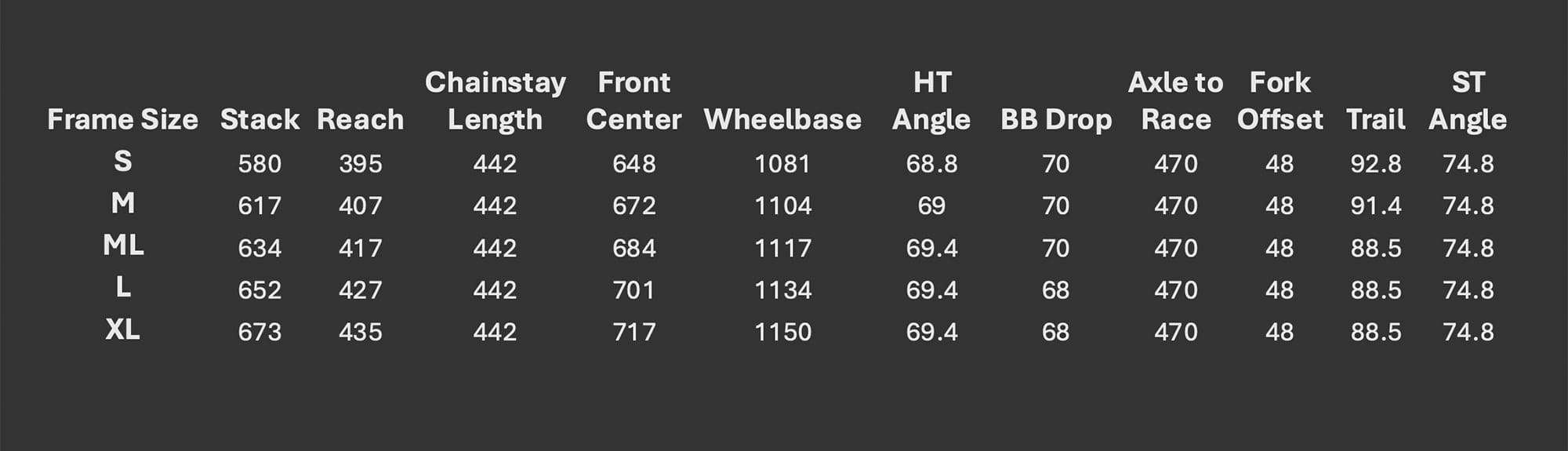Select the Stack column header

[x=260, y=119]
